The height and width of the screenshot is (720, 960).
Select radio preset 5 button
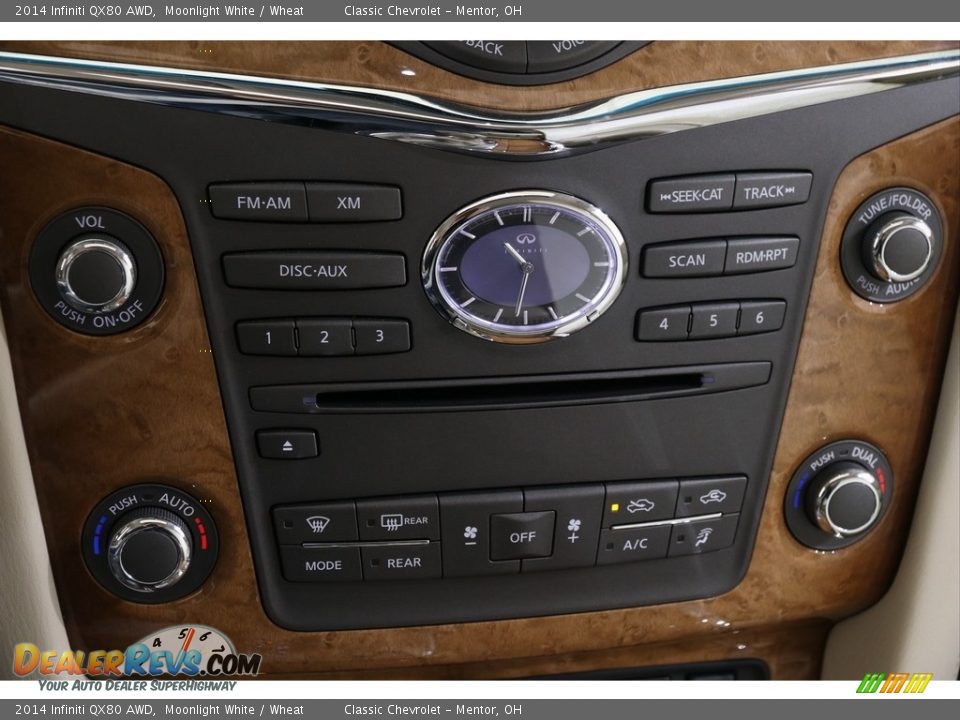pyautogui.click(x=714, y=320)
